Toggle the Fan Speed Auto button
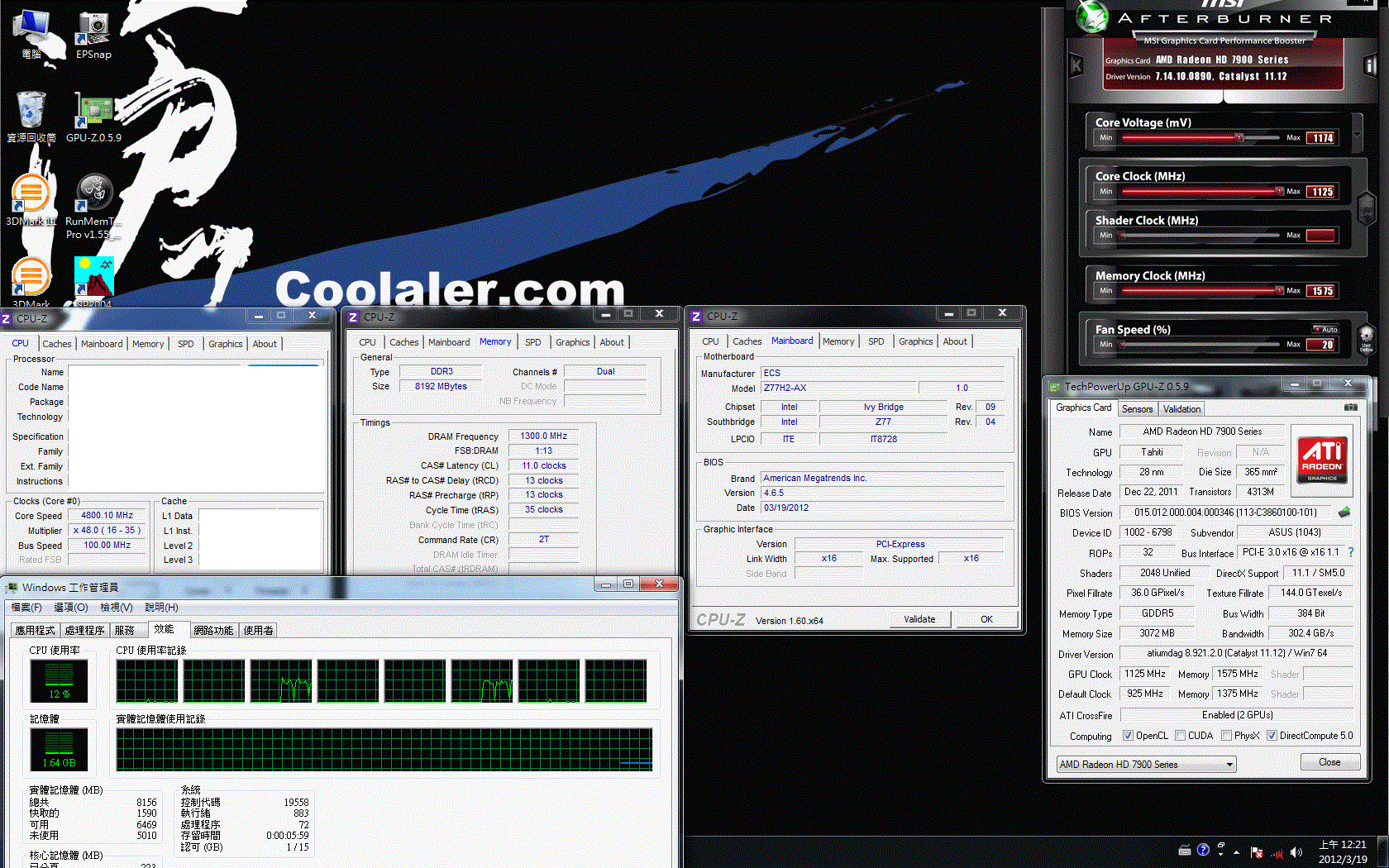The height and width of the screenshot is (868, 1389). (1326, 329)
